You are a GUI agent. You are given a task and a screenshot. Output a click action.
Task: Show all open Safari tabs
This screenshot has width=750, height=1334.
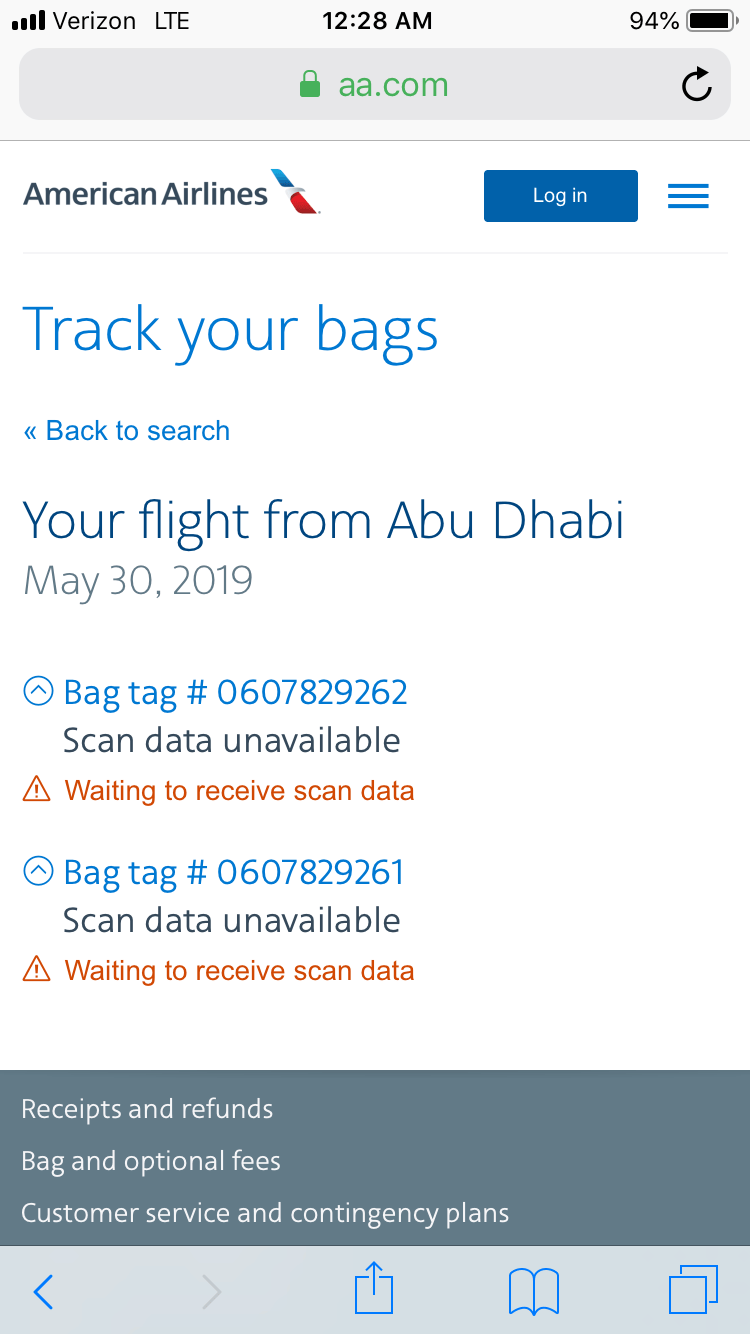(693, 1290)
